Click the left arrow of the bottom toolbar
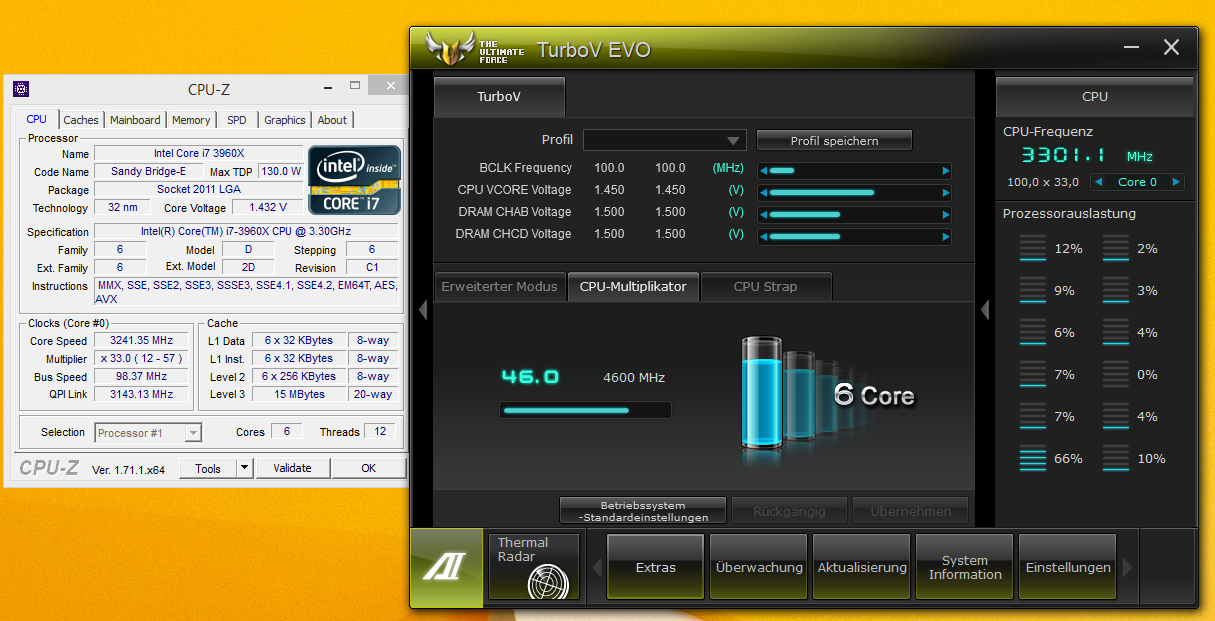The width and height of the screenshot is (1215, 621). [x=597, y=568]
